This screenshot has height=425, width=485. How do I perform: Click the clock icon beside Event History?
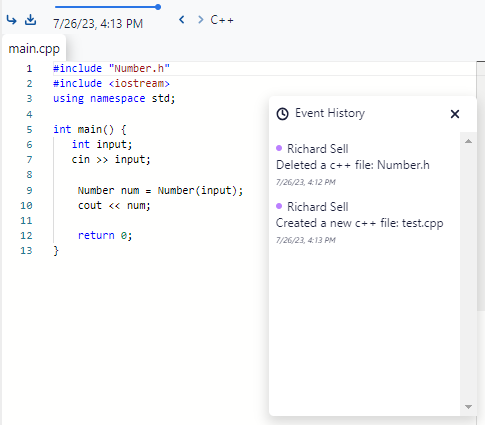tap(282, 114)
